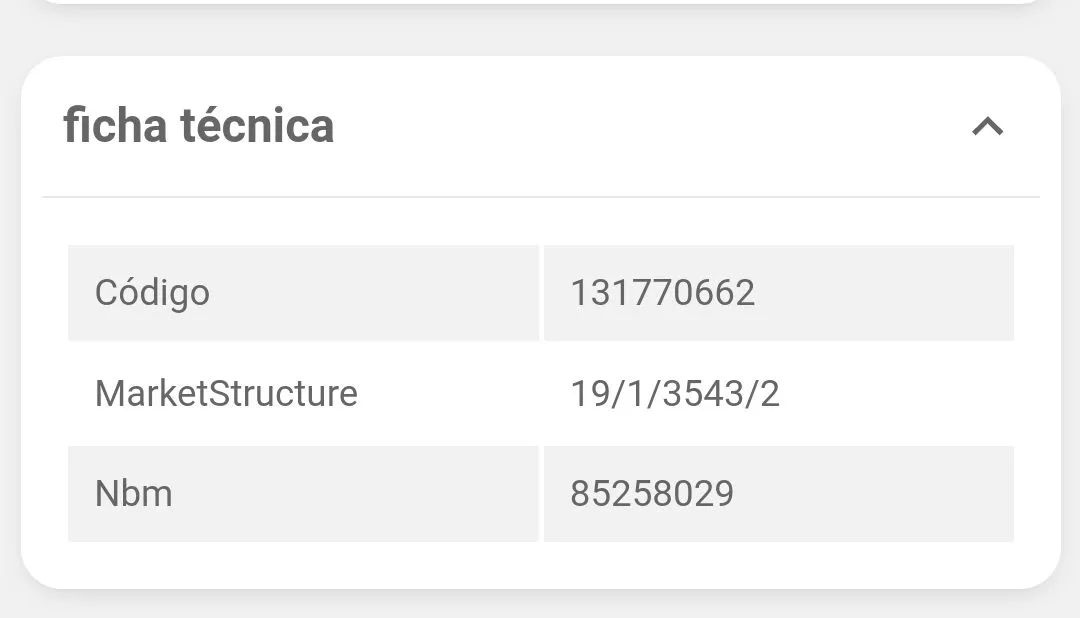
Task: Click the code value 131770662
Action: pyautogui.click(x=662, y=293)
